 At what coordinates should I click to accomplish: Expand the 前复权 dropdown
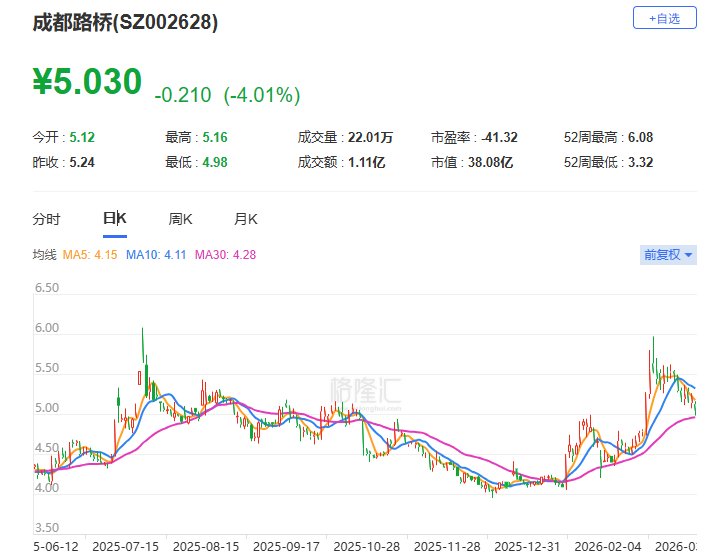[667, 255]
